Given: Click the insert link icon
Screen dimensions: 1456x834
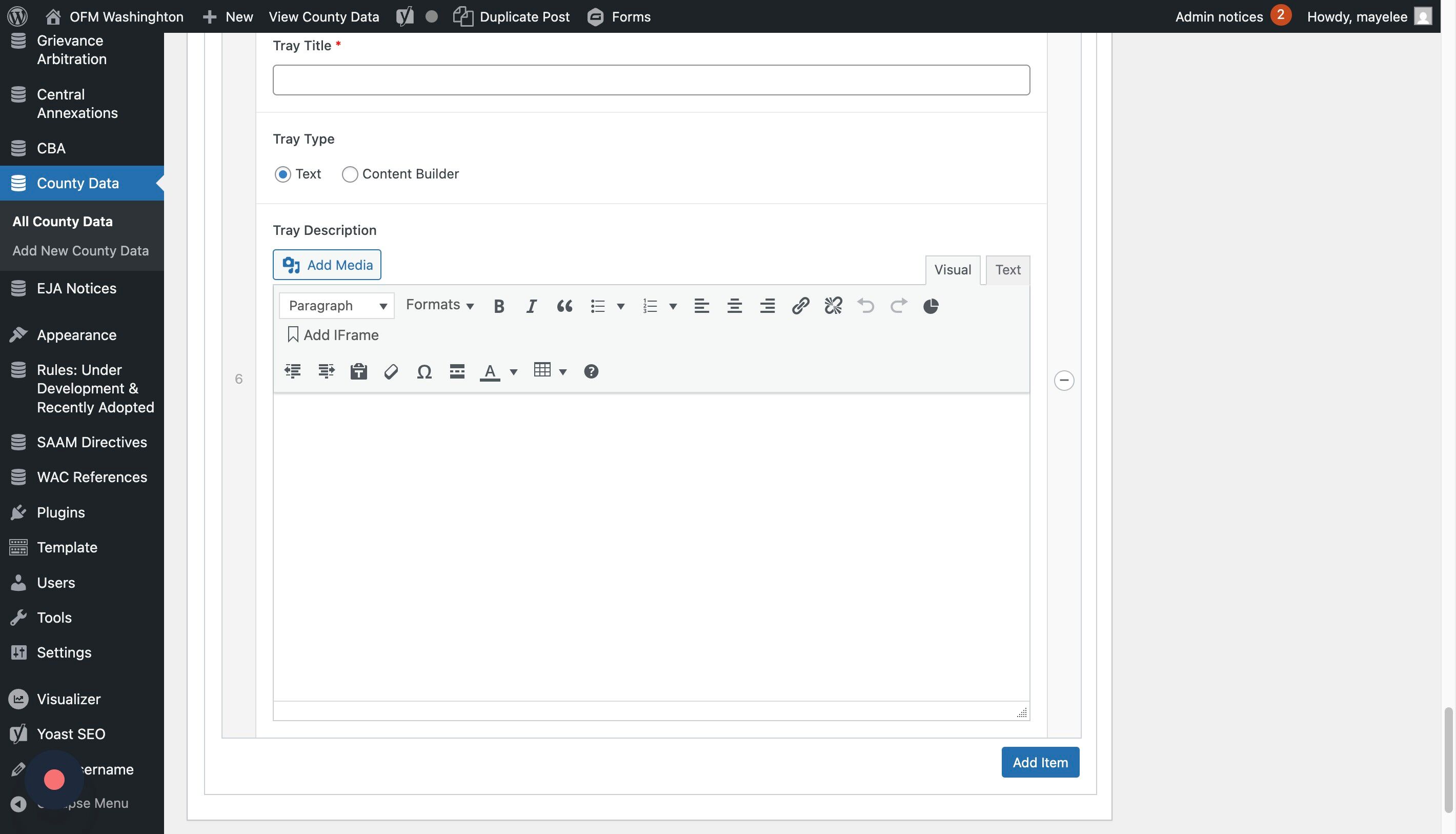Looking at the screenshot, I should click(x=800, y=306).
